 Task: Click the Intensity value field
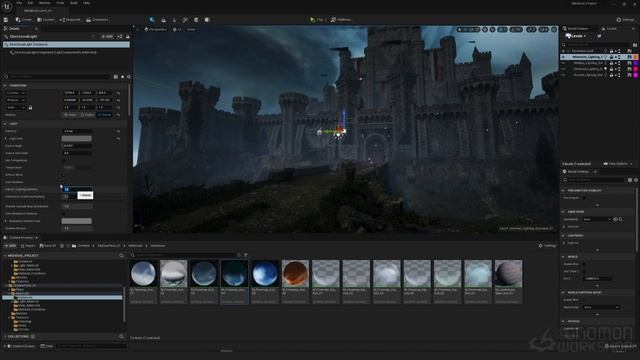(77, 131)
